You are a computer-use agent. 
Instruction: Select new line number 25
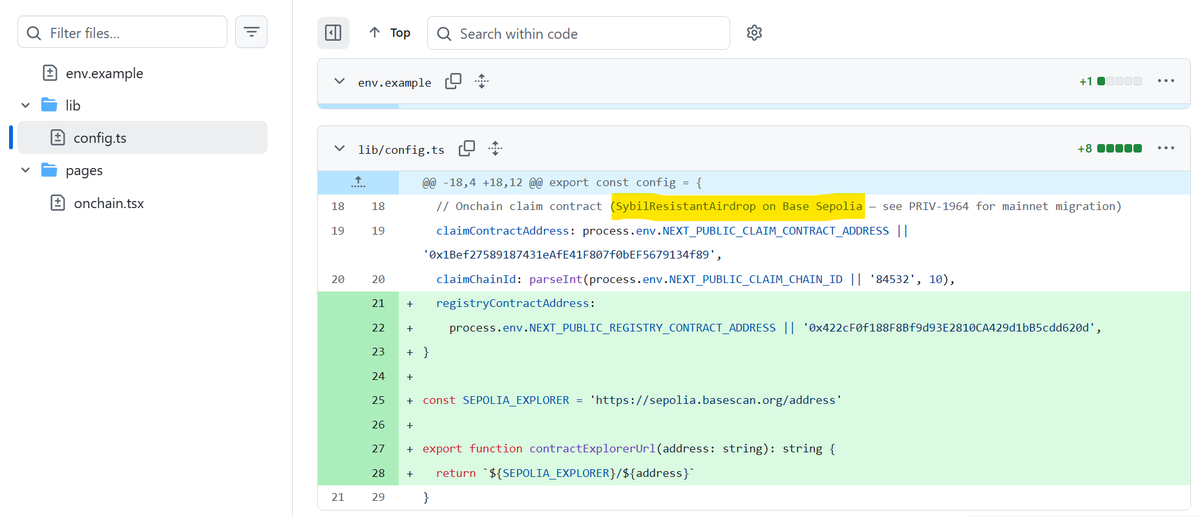click(x=377, y=400)
